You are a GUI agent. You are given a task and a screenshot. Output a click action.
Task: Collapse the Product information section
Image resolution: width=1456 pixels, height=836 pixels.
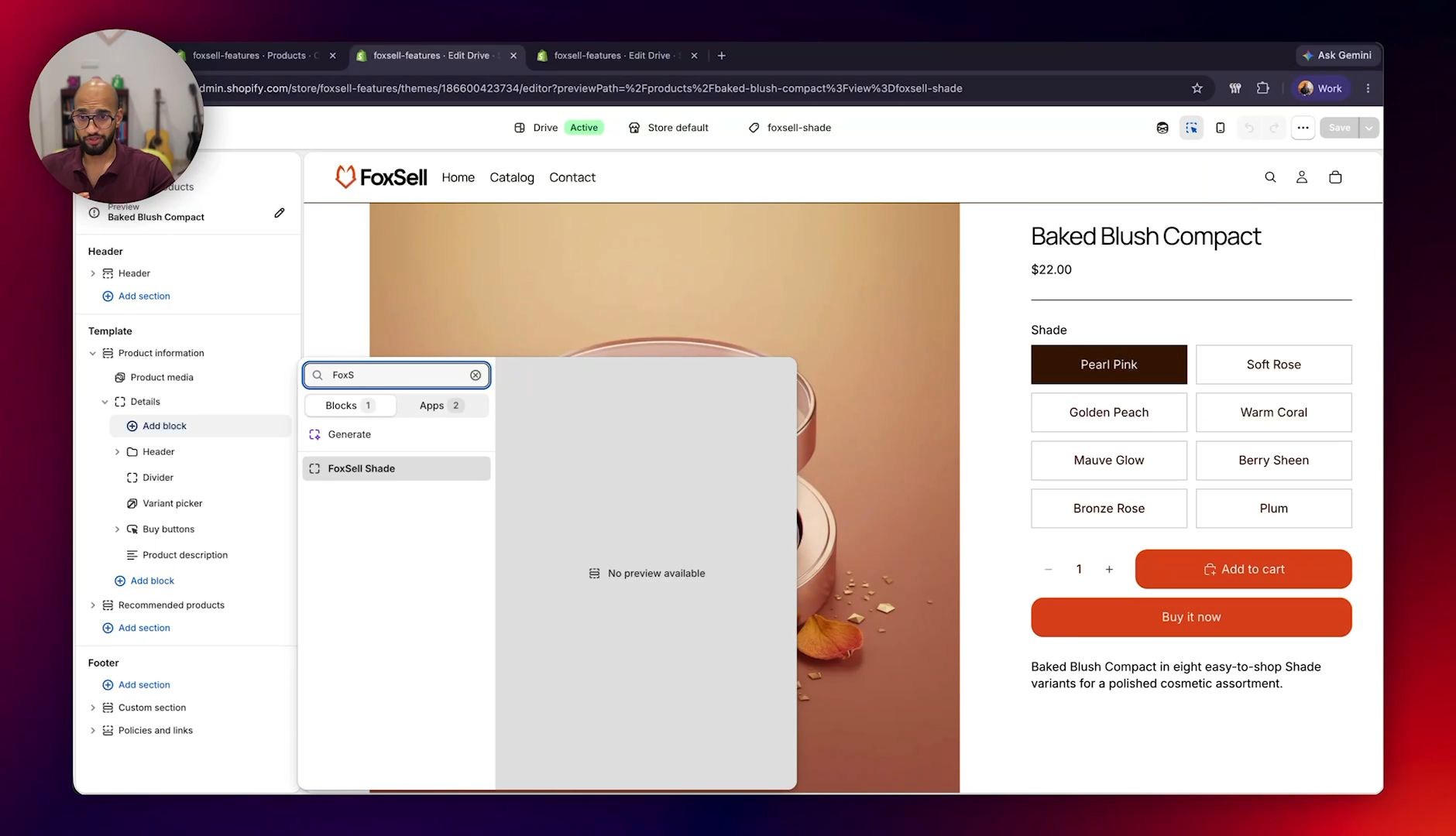93,354
